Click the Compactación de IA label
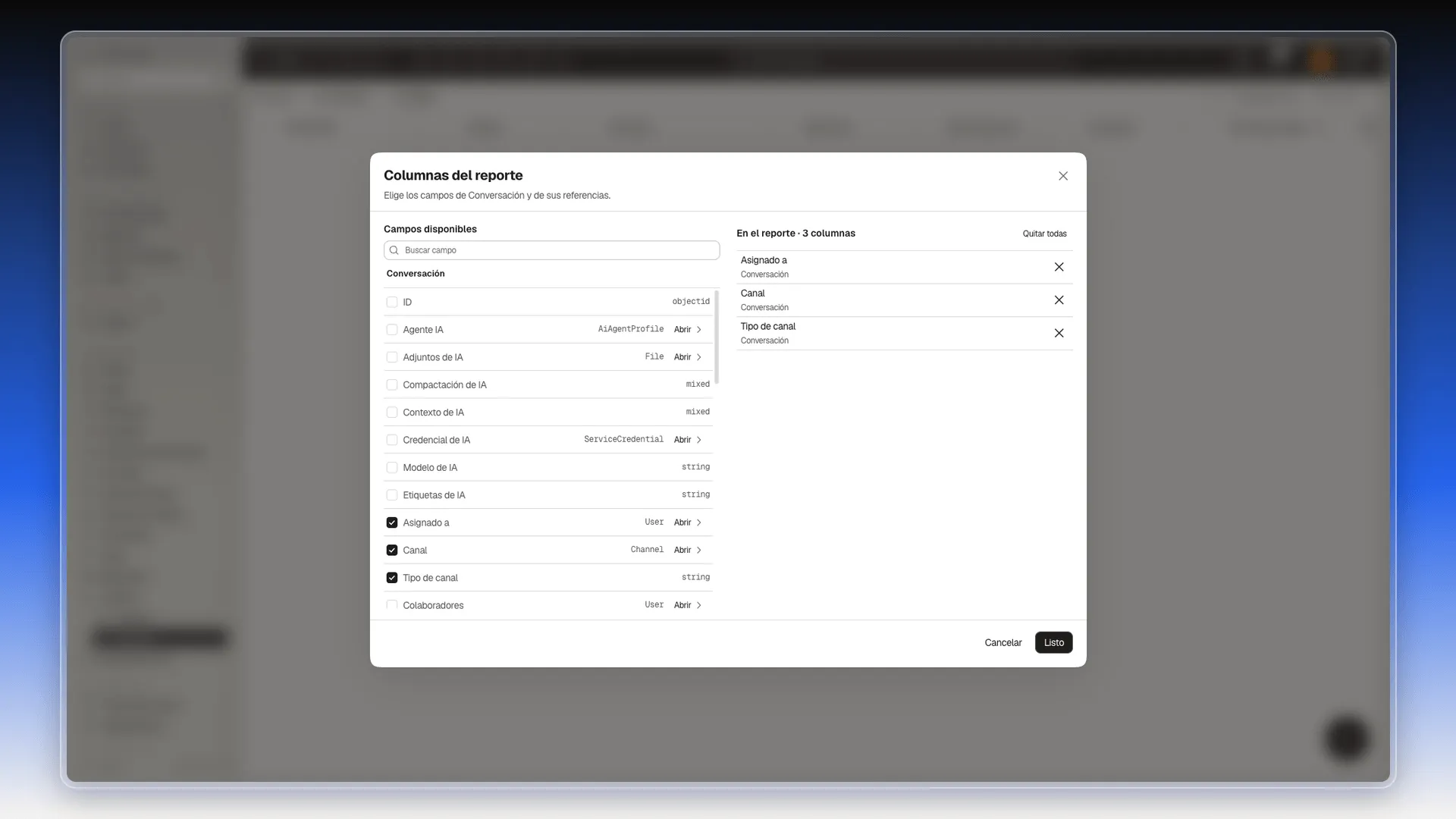The height and width of the screenshot is (819, 1456). click(x=444, y=385)
